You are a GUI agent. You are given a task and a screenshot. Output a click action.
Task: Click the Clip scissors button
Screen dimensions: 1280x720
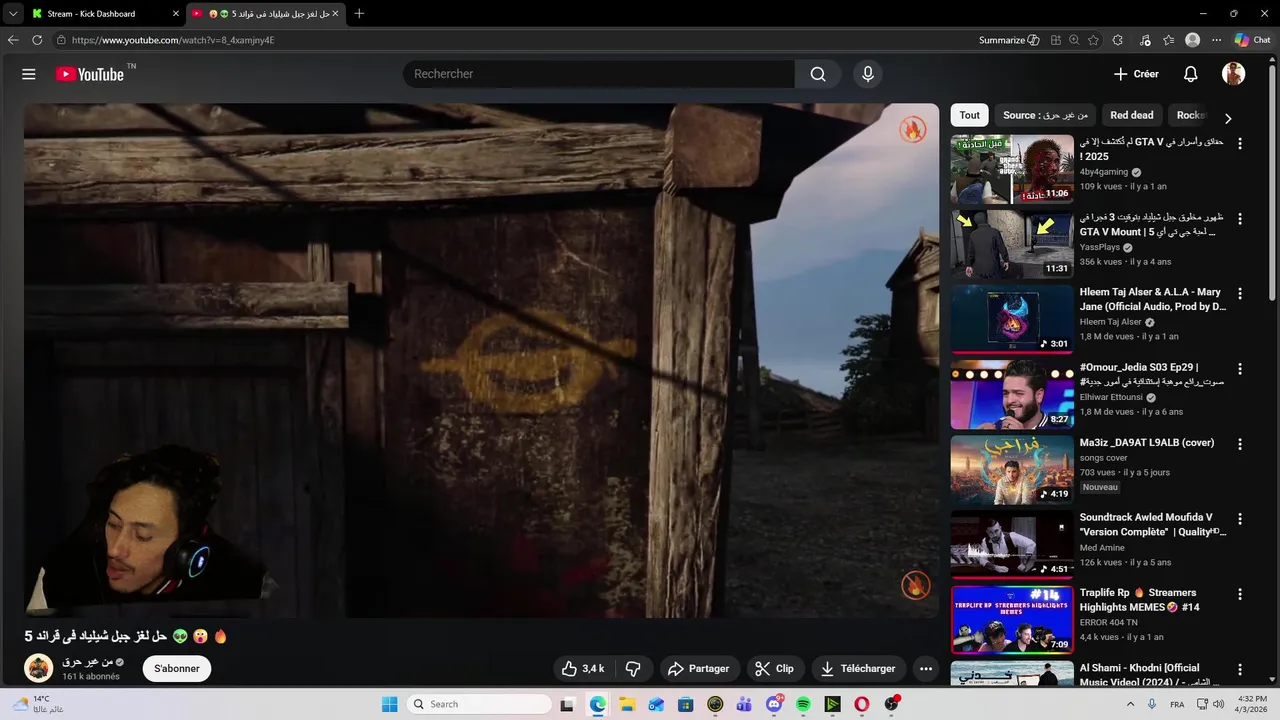(774, 668)
